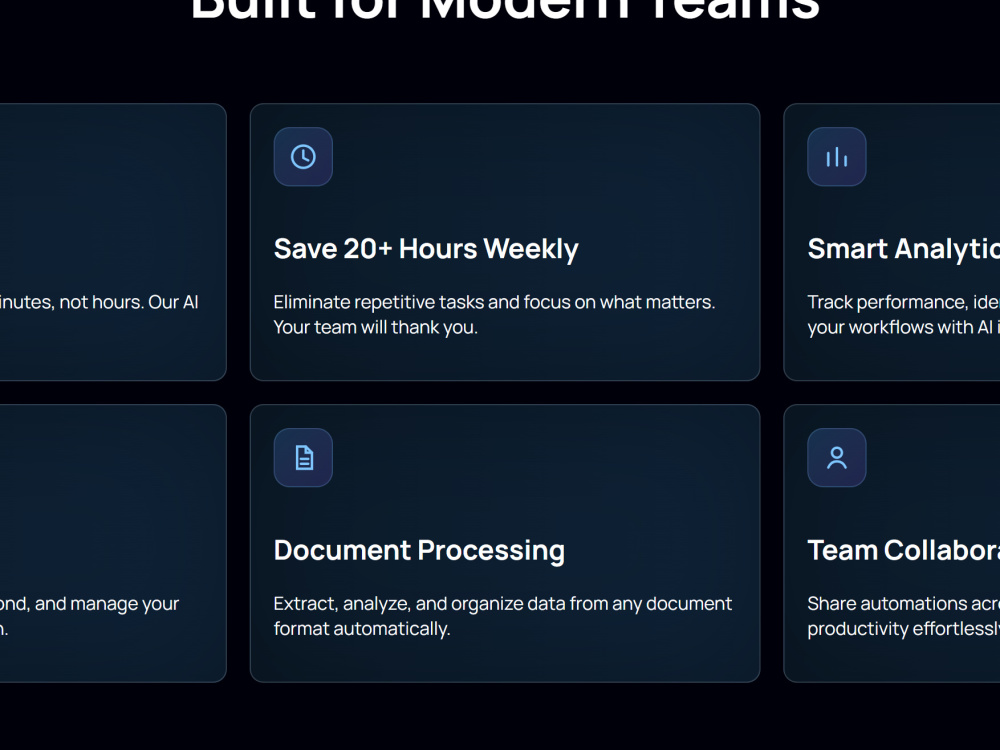Click the clock icon in Save Hours card

[303, 157]
